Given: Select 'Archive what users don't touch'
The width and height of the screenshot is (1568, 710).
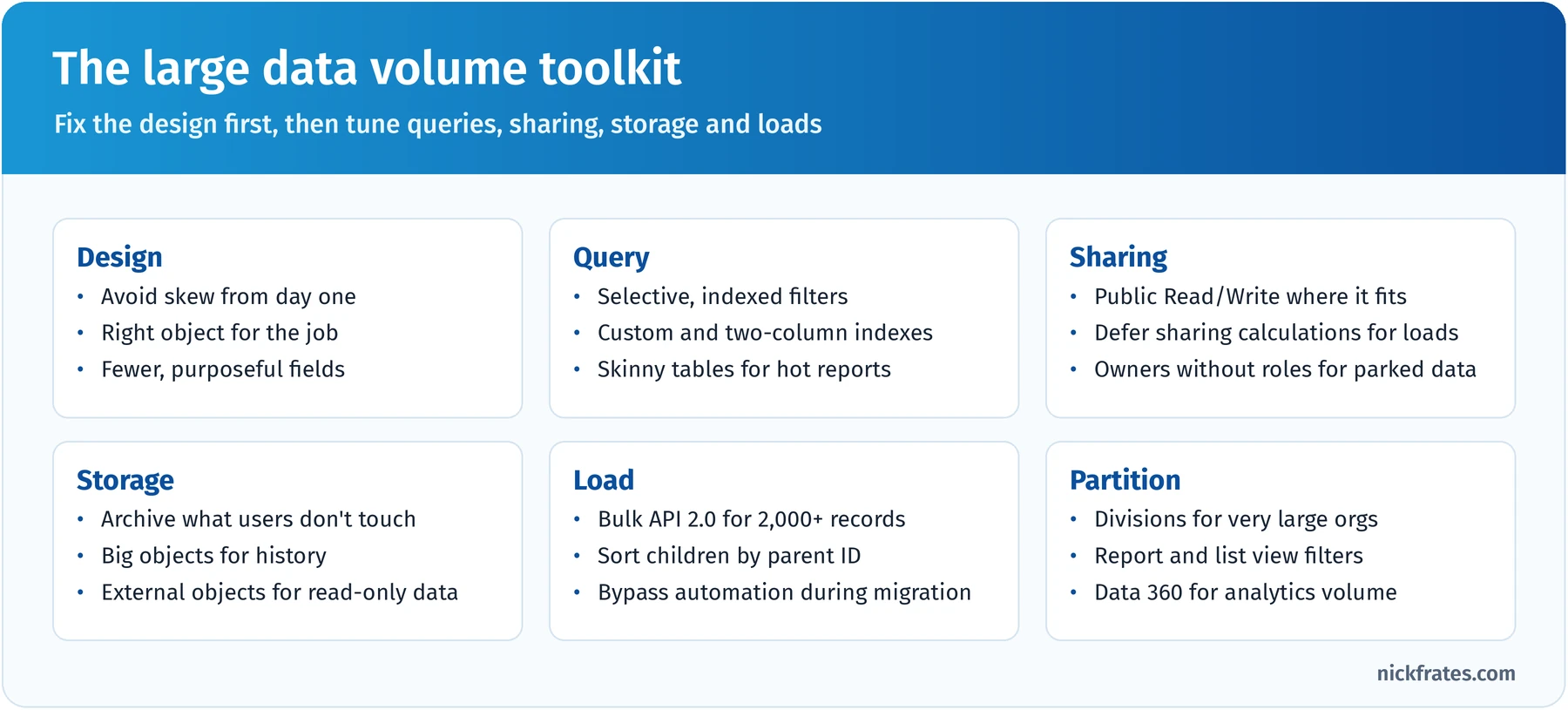Looking at the screenshot, I should click(258, 520).
